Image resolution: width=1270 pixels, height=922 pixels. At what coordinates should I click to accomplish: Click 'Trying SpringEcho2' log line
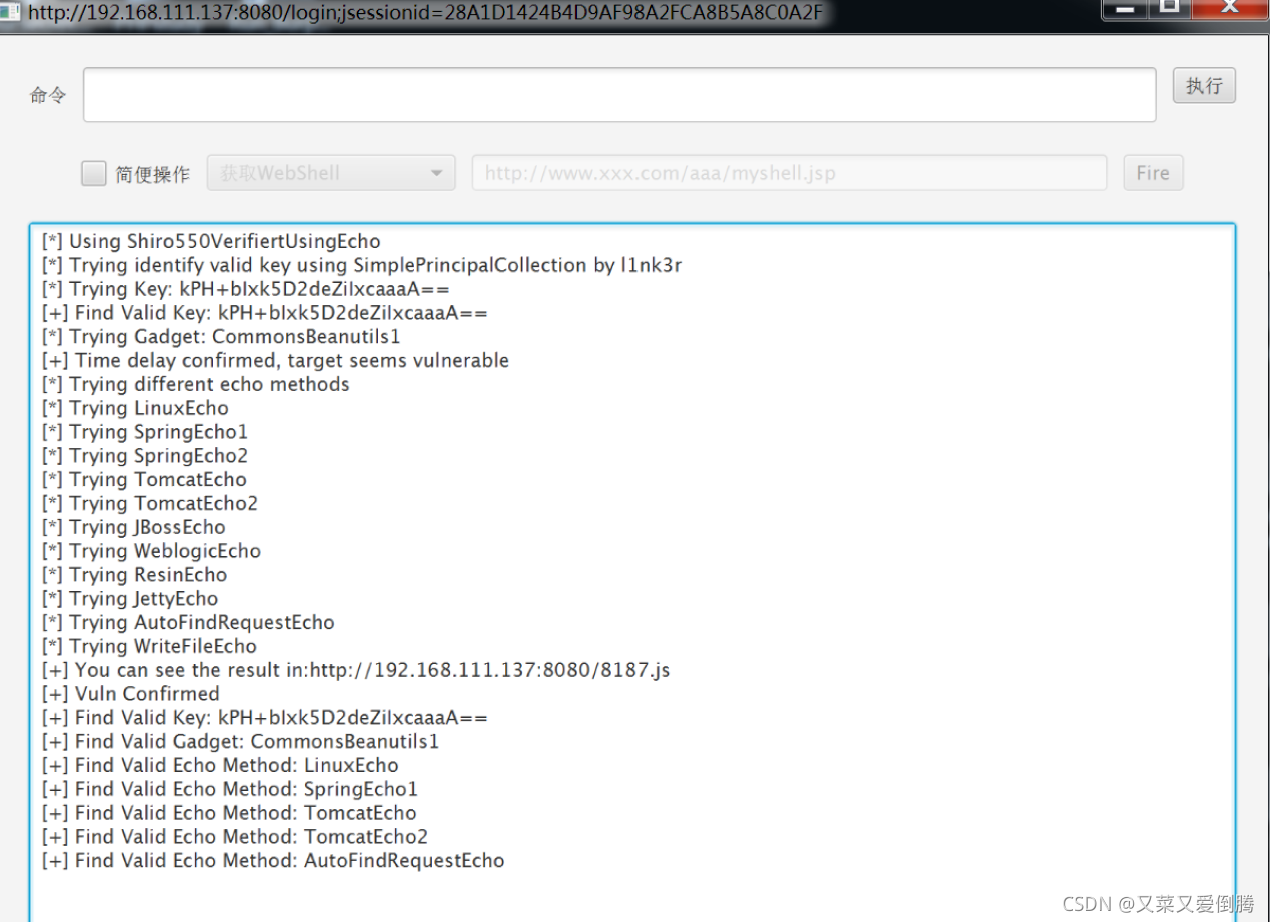tap(145, 455)
